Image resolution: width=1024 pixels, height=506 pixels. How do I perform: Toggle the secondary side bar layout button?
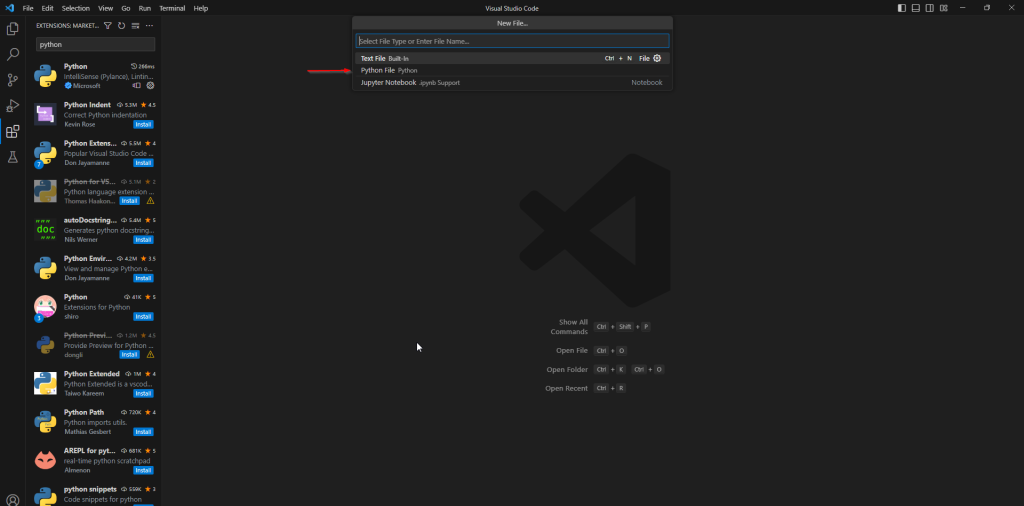(930, 8)
